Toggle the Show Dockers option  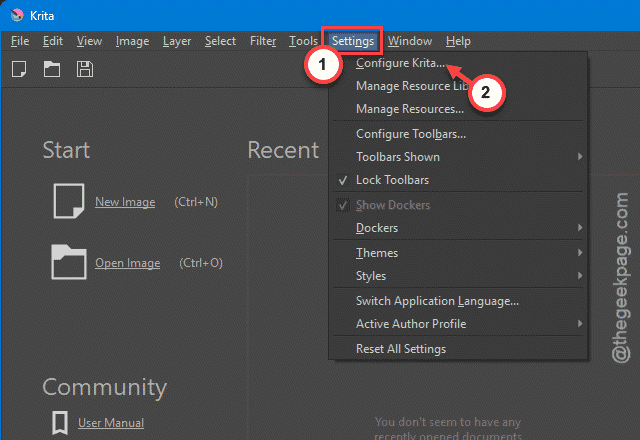[x=458, y=205]
